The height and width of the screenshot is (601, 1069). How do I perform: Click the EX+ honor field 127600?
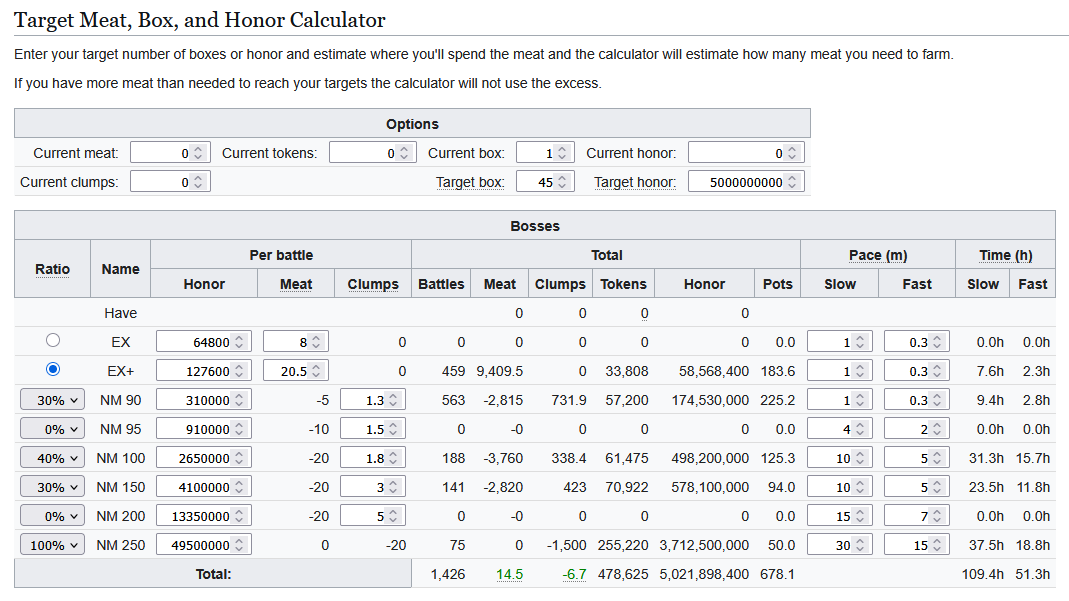point(204,371)
